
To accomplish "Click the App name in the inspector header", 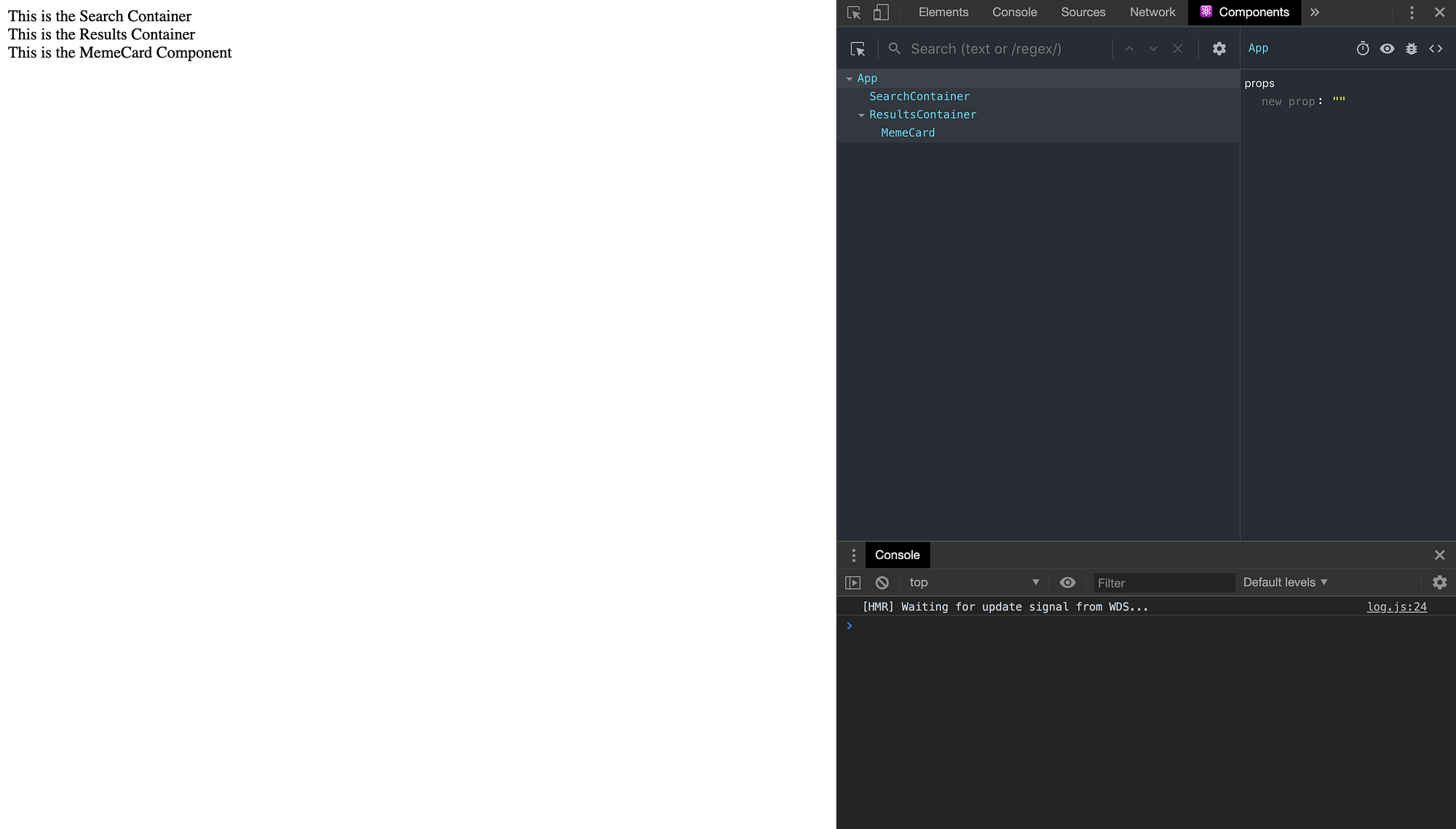I will [1258, 48].
